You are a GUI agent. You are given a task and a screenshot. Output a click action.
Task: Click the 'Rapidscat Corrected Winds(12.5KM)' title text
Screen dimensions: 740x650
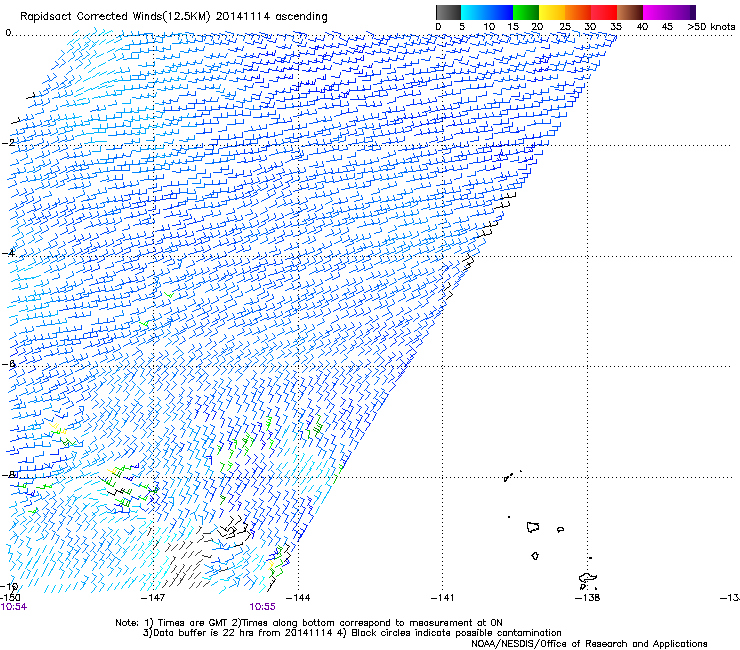click(115, 17)
